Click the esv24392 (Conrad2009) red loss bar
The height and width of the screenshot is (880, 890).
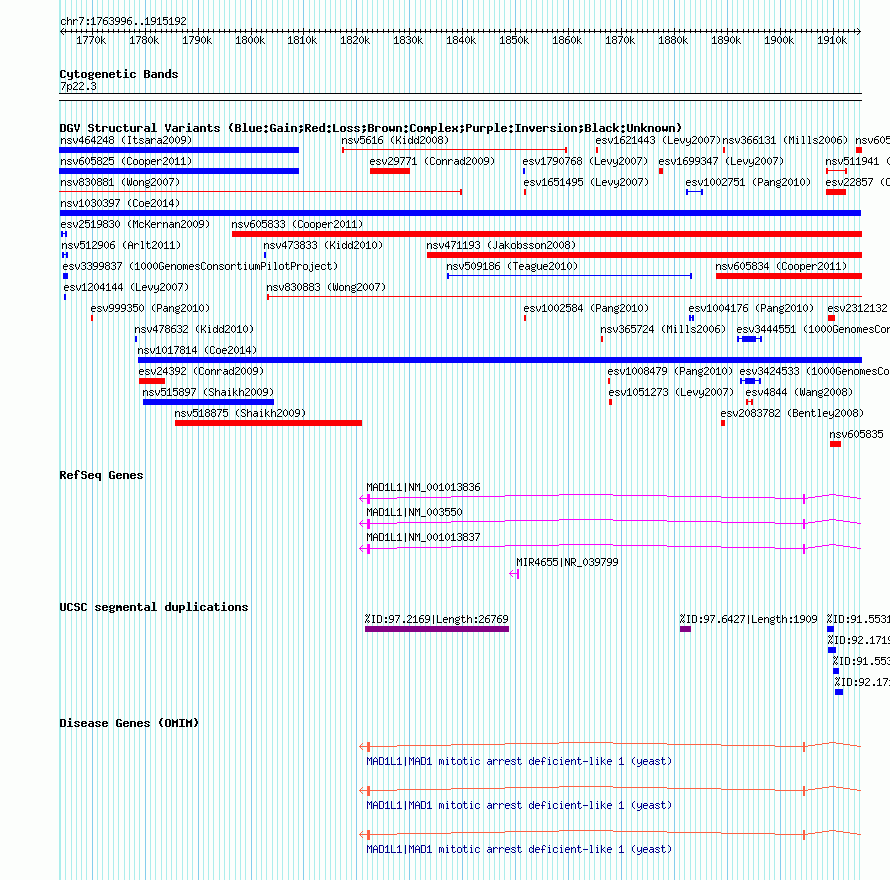(152, 381)
